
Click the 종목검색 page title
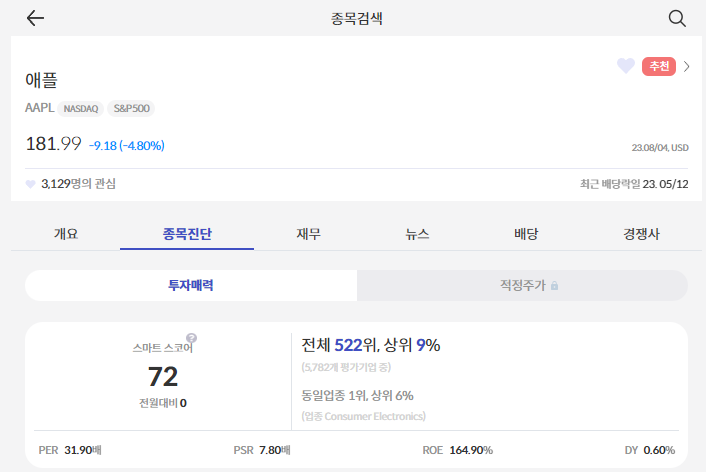click(x=357, y=18)
